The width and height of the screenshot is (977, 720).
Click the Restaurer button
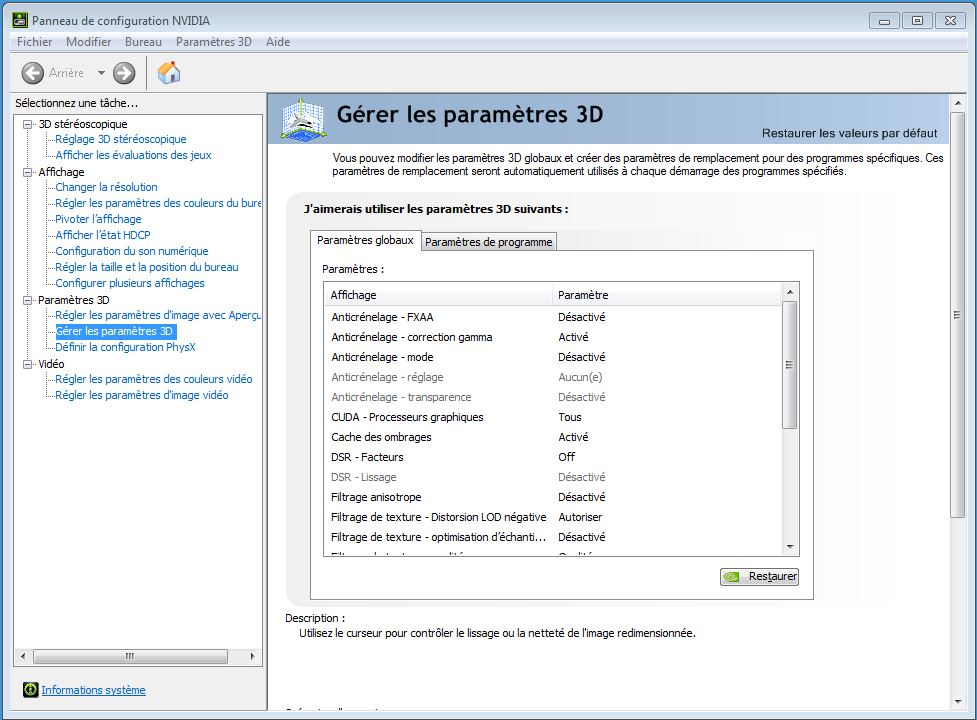759,577
